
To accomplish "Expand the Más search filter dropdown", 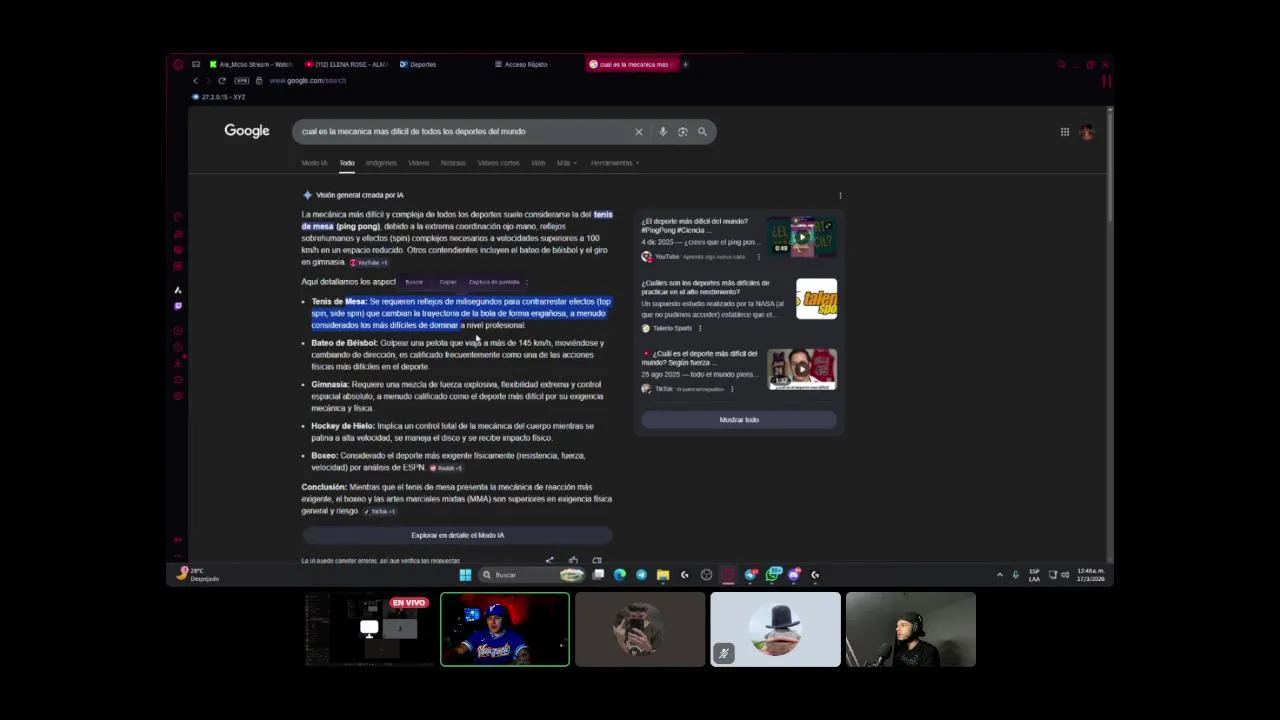I will 567,163.
